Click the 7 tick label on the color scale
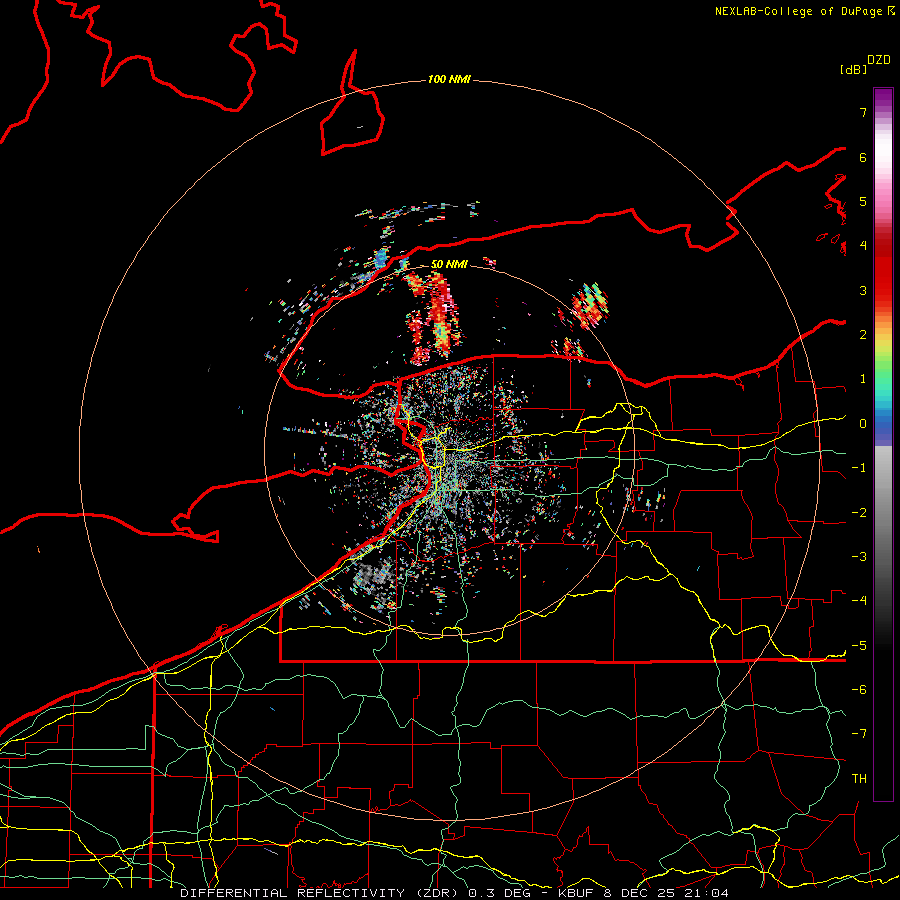The height and width of the screenshot is (900, 900). pos(863,112)
